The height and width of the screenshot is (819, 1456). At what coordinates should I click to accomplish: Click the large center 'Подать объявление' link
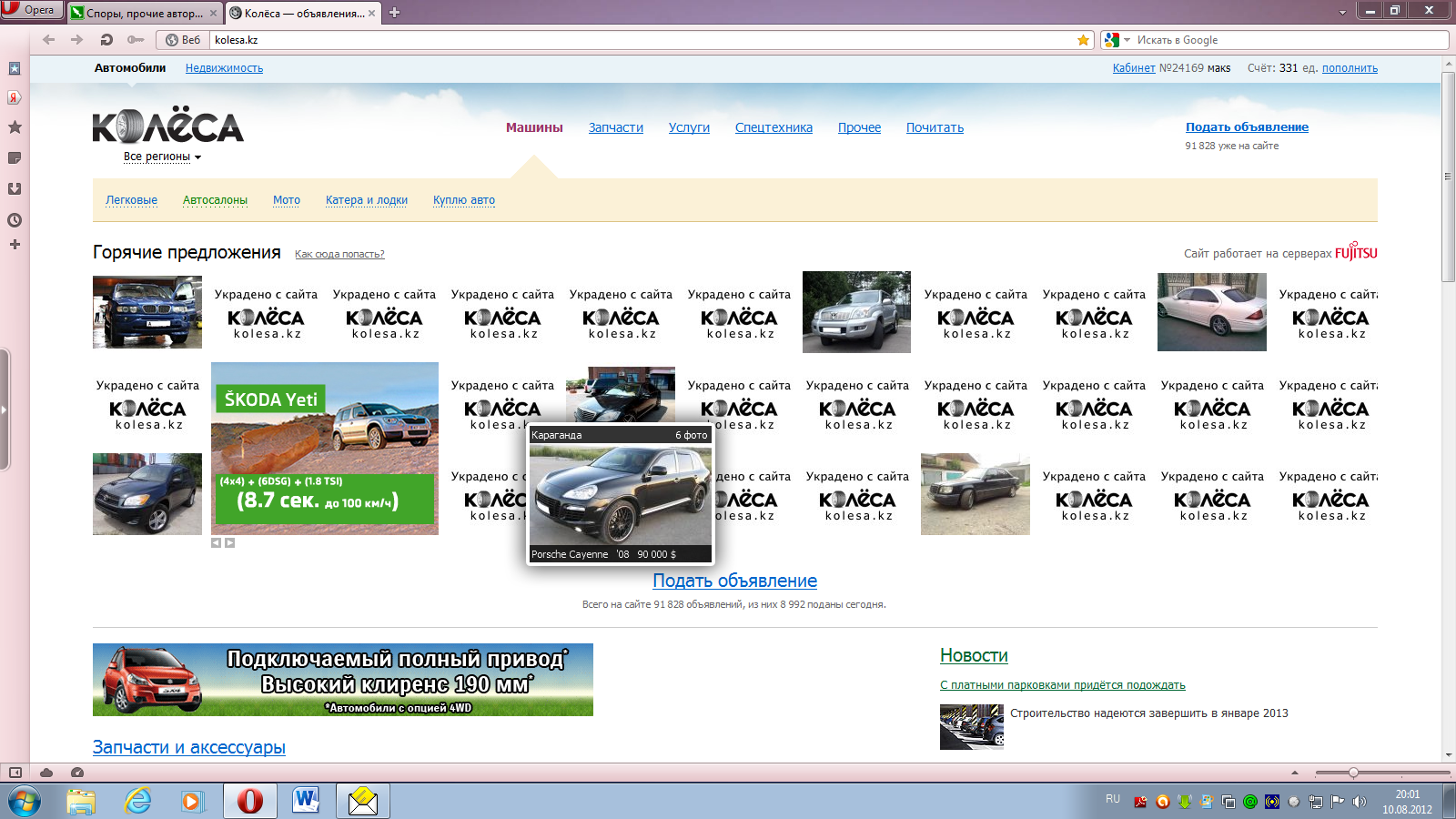pos(735,581)
